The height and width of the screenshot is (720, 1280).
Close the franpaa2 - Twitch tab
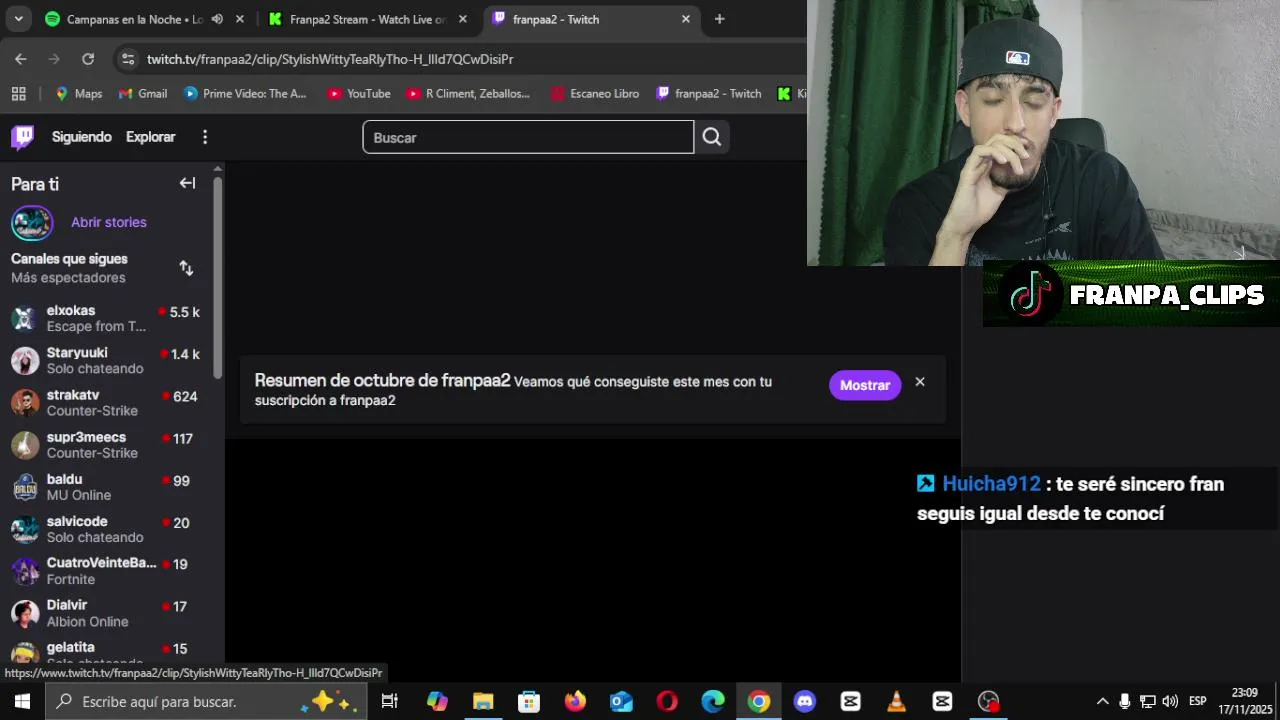(x=686, y=19)
